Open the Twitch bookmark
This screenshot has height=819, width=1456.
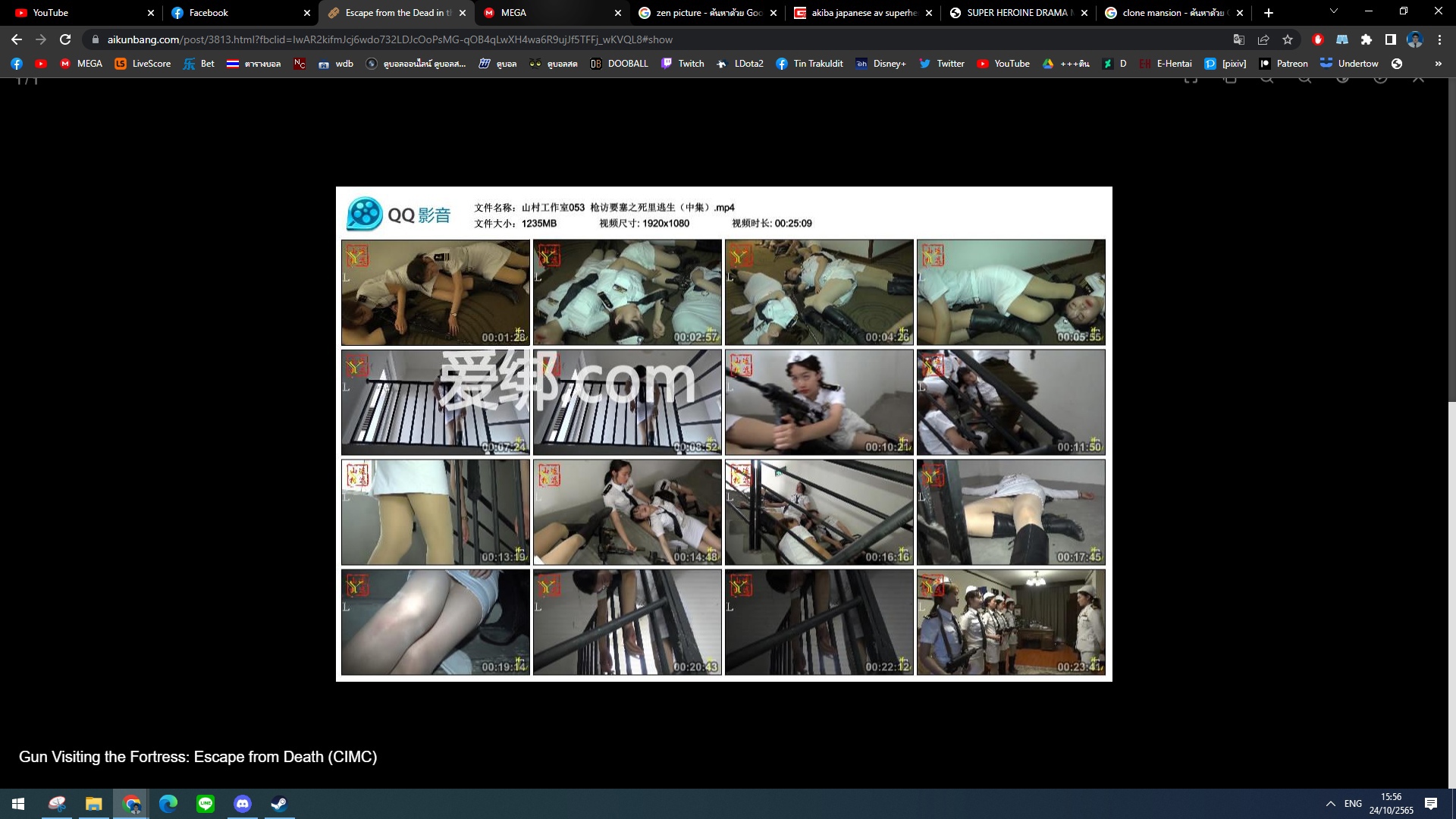[682, 64]
